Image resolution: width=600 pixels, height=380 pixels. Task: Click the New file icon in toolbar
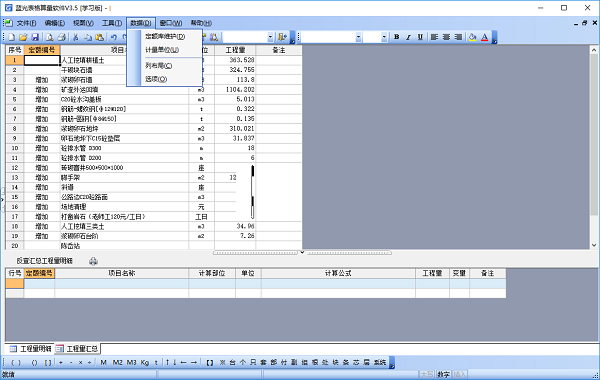pos(11,37)
